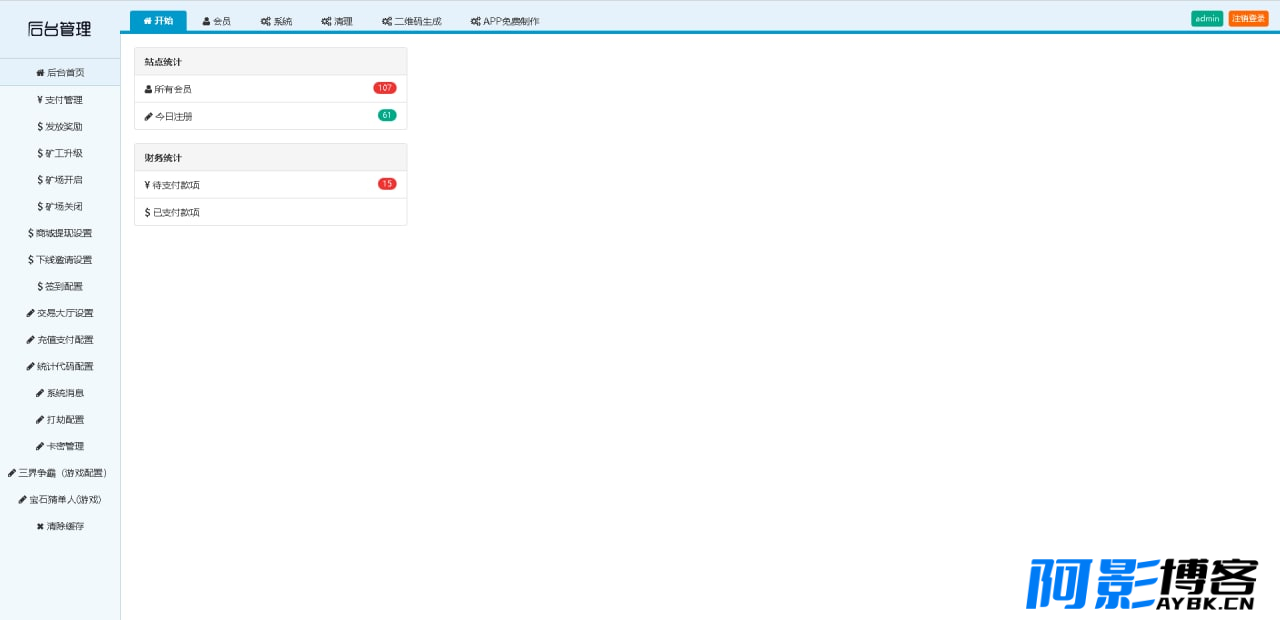The image size is (1280, 620).
Task: Click the pencil icon beside 统计代码配置
Action: tap(30, 366)
